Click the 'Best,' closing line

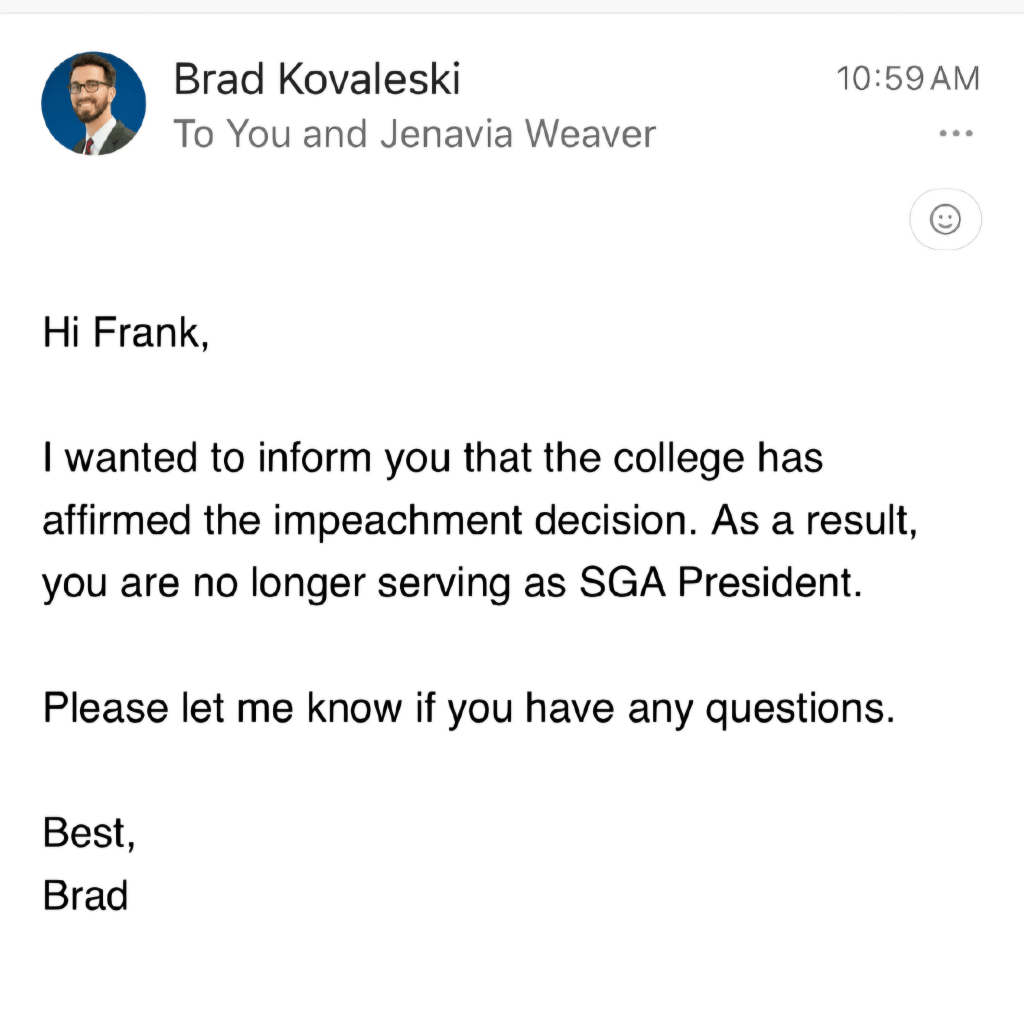(x=89, y=833)
